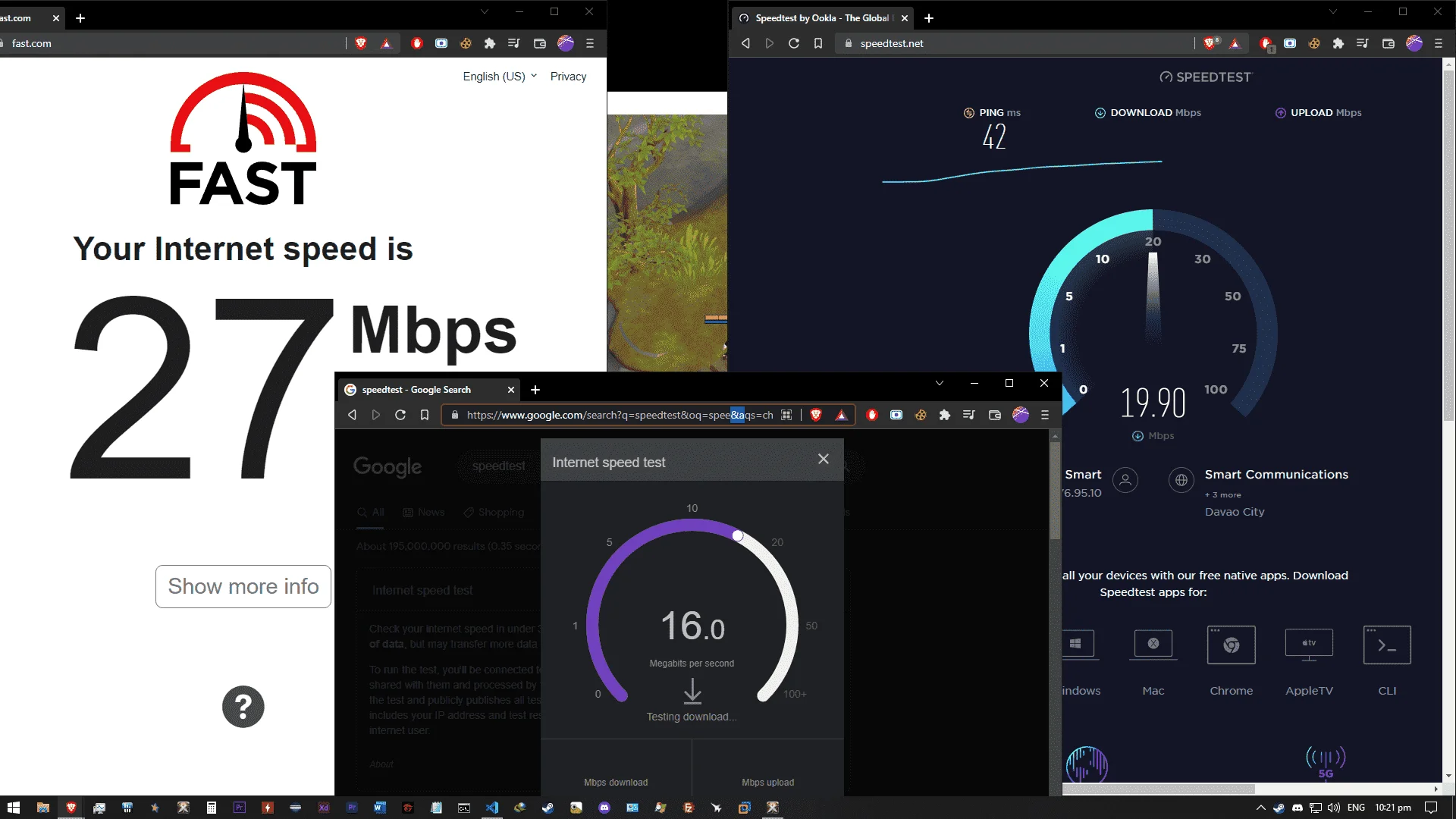This screenshot has height=819, width=1456.
Task: Open the Speedtest server globe icon
Action: click(1181, 480)
